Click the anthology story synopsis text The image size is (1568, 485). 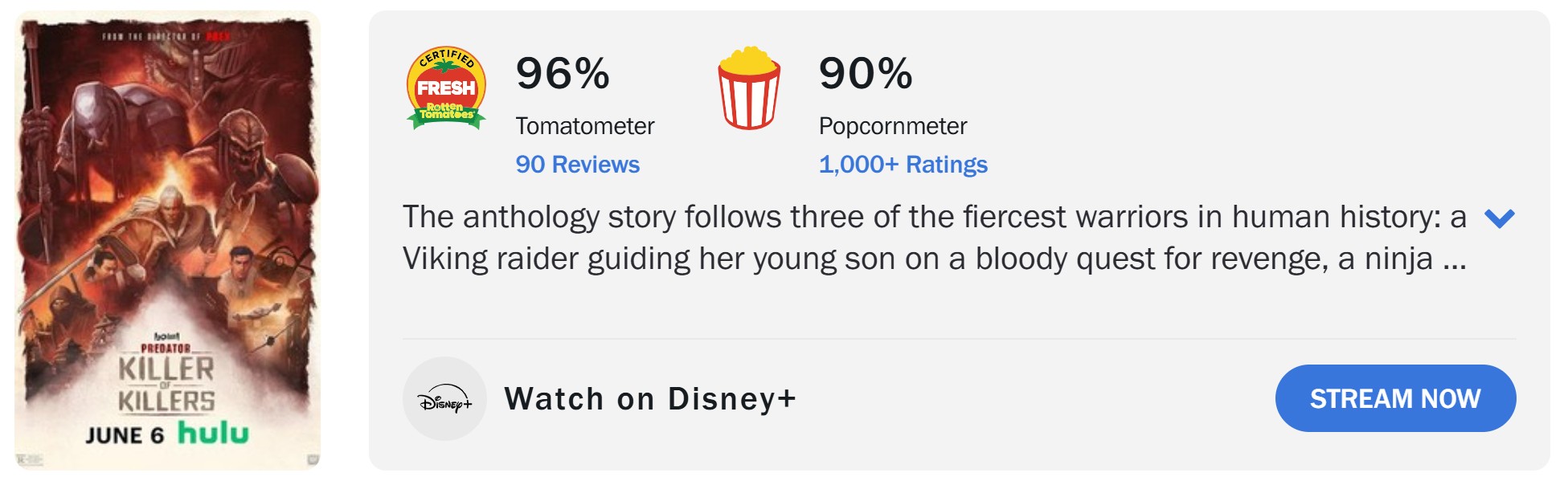coord(935,238)
